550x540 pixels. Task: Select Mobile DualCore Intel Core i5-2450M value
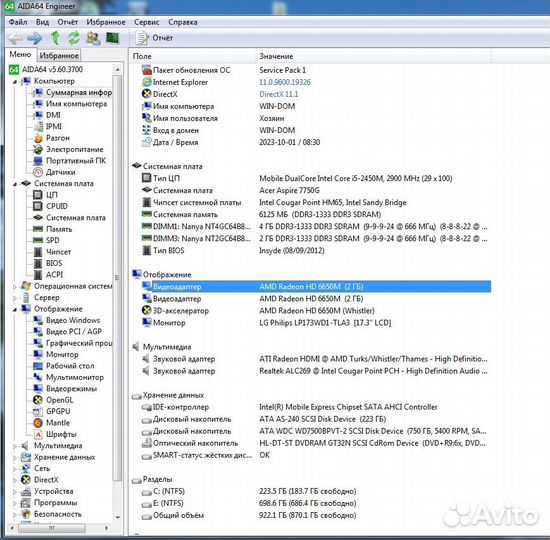click(356, 178)
